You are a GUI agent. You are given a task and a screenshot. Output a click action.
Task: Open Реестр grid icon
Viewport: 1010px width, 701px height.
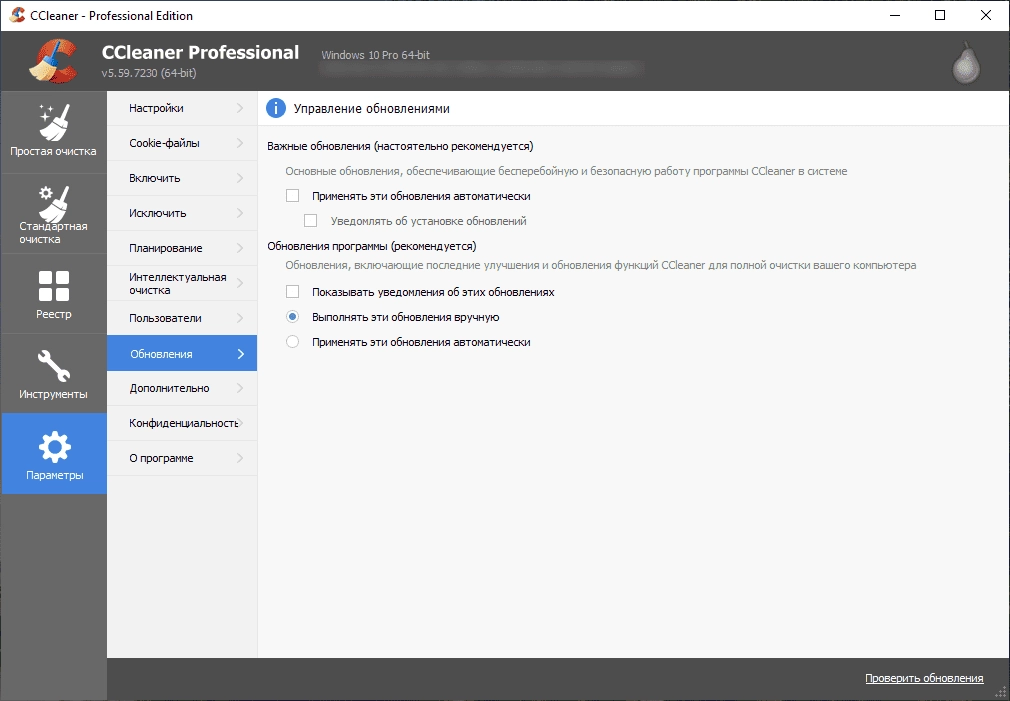53,286
